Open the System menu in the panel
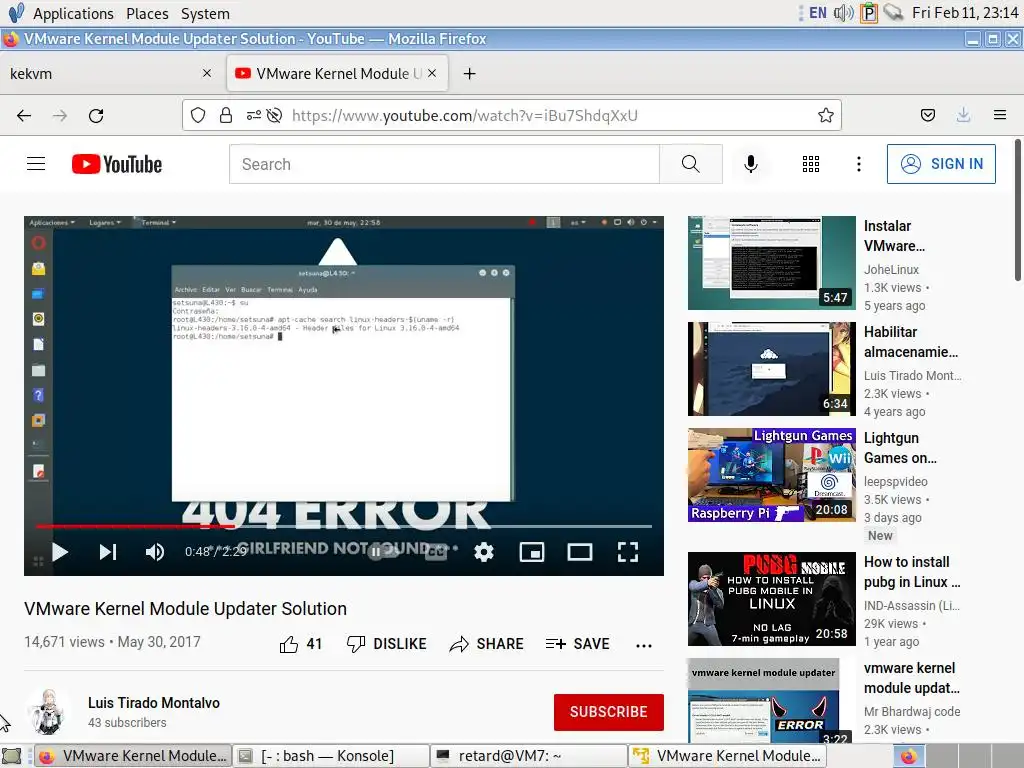The height and width of the screenshot is (768, 1024). (x=205, y=13)
